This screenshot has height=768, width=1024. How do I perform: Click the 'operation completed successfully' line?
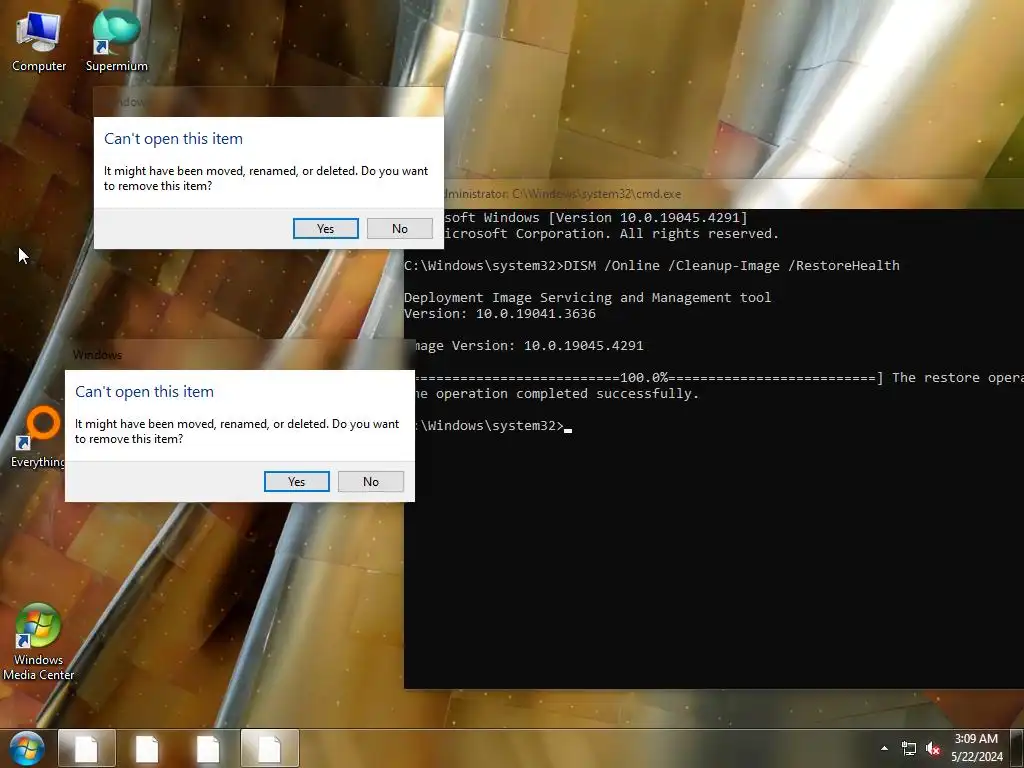556,394
